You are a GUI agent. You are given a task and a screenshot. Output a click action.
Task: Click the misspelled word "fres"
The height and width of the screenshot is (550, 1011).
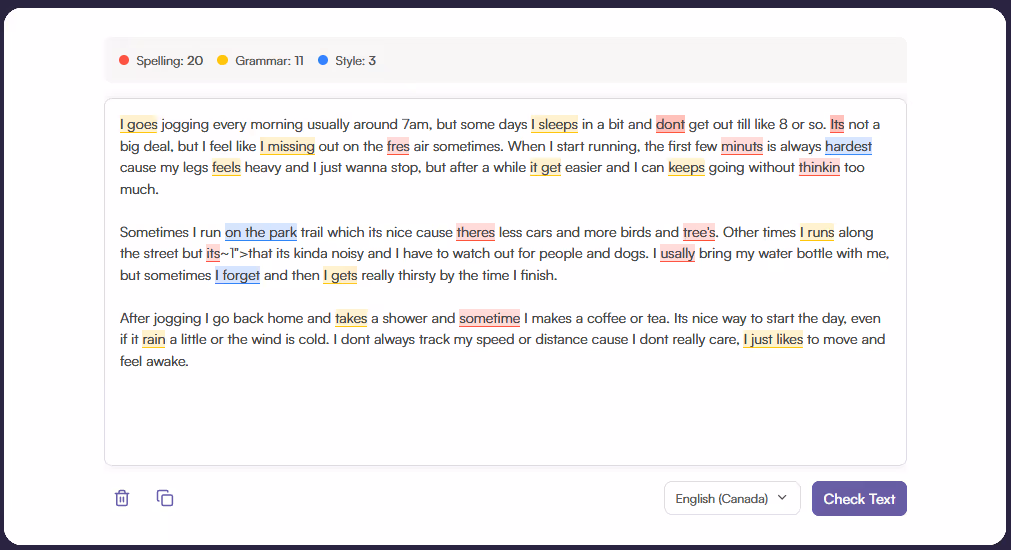[398, 146]
